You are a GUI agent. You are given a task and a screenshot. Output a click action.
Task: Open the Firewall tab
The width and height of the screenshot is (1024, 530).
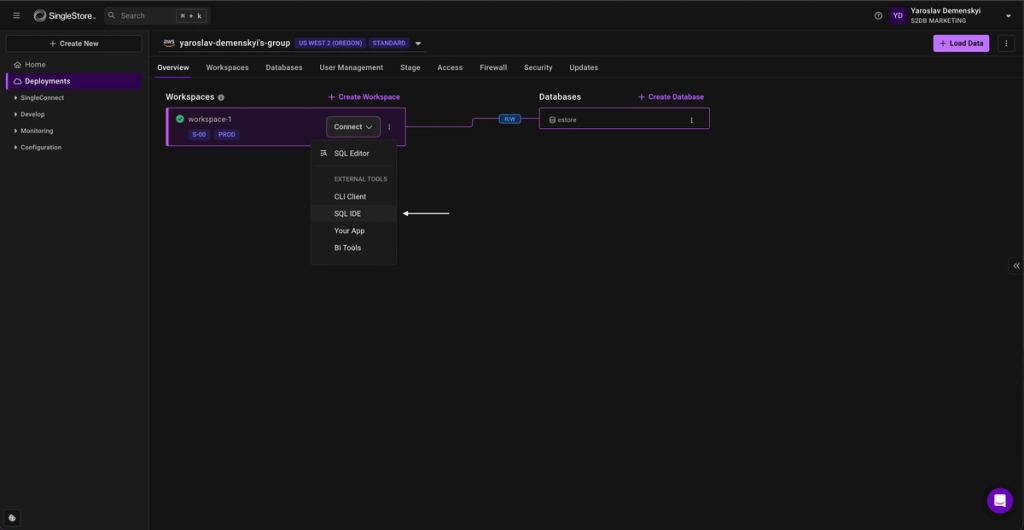(x=493, y=67)
